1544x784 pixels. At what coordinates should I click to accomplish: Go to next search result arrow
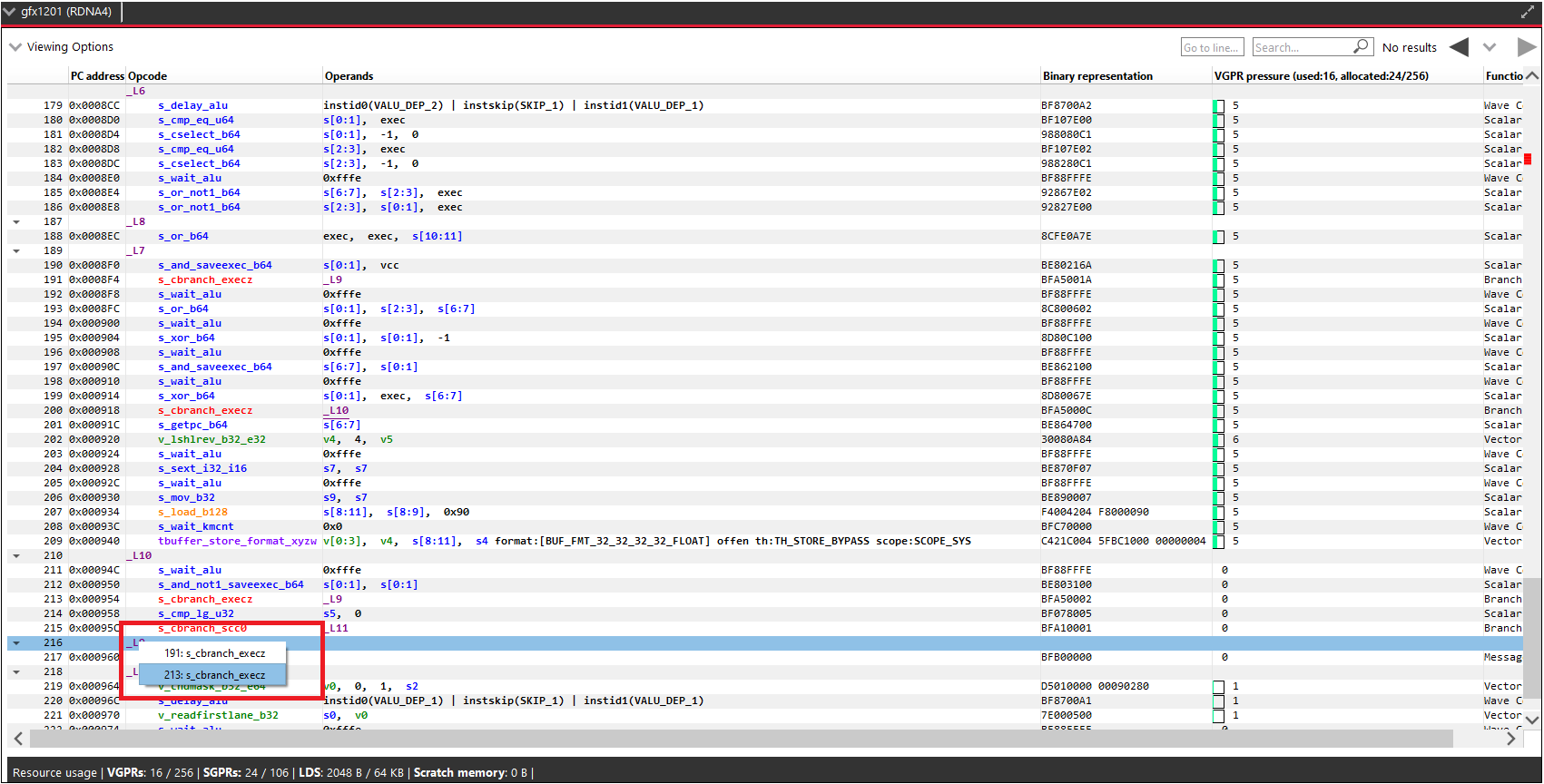click(1526, 47)
